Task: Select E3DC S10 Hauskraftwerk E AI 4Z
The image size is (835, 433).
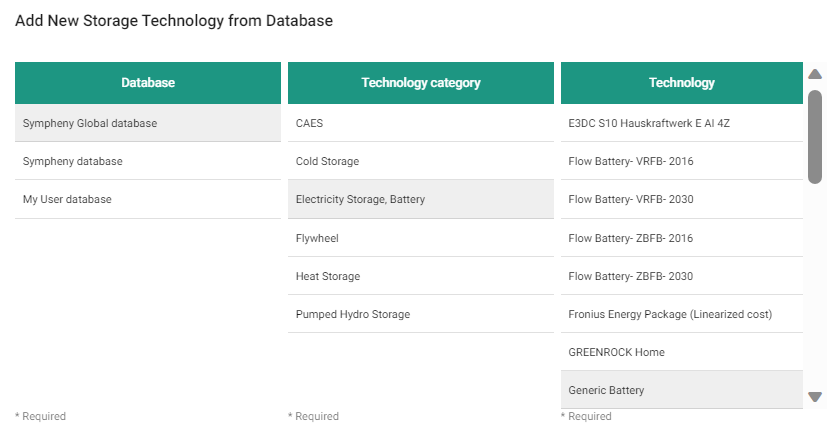Action: 681,123
